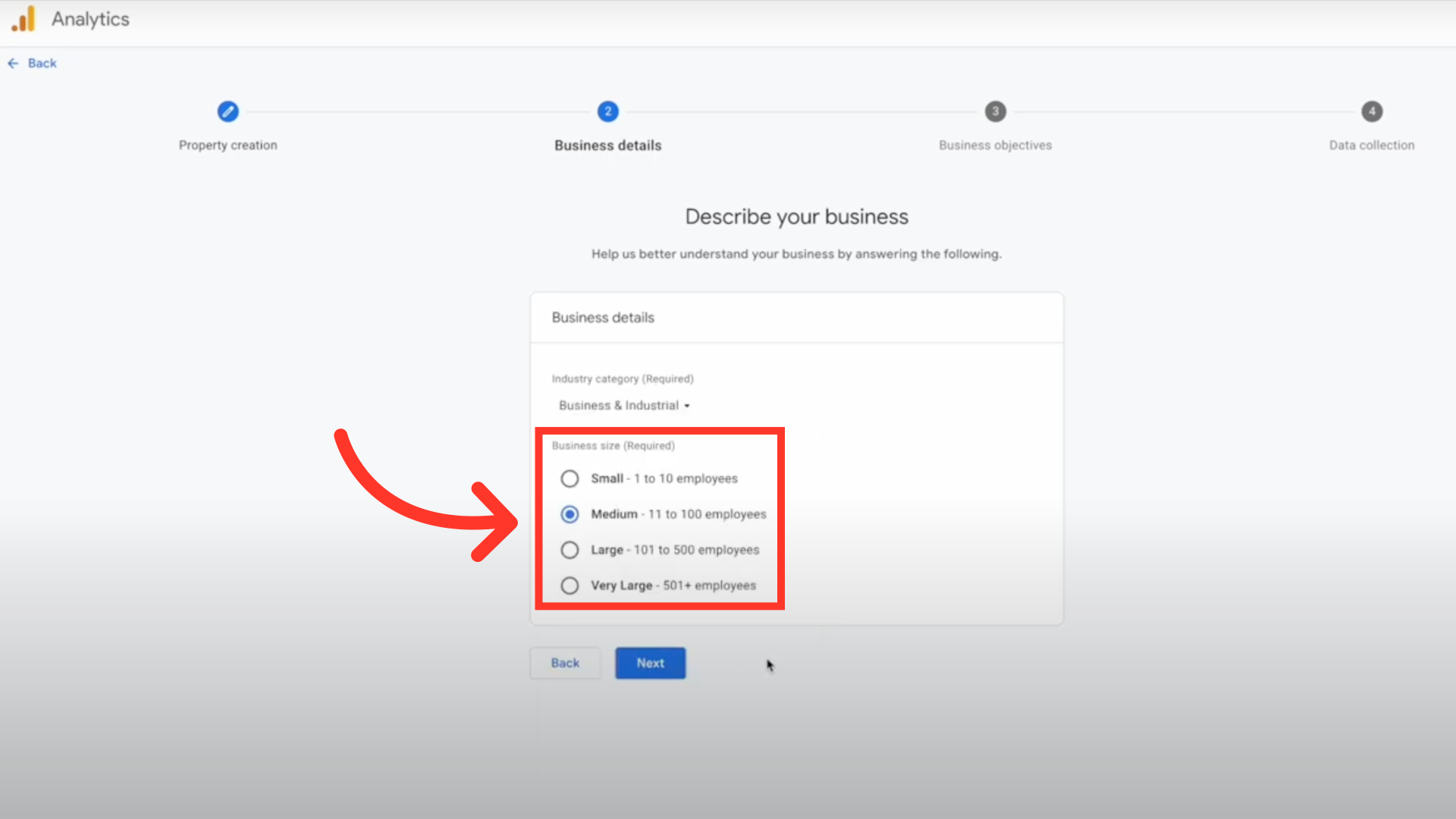Click the back arrow icon at top left
This screenshot has height=819, width=1456.
tap(13, 64)
